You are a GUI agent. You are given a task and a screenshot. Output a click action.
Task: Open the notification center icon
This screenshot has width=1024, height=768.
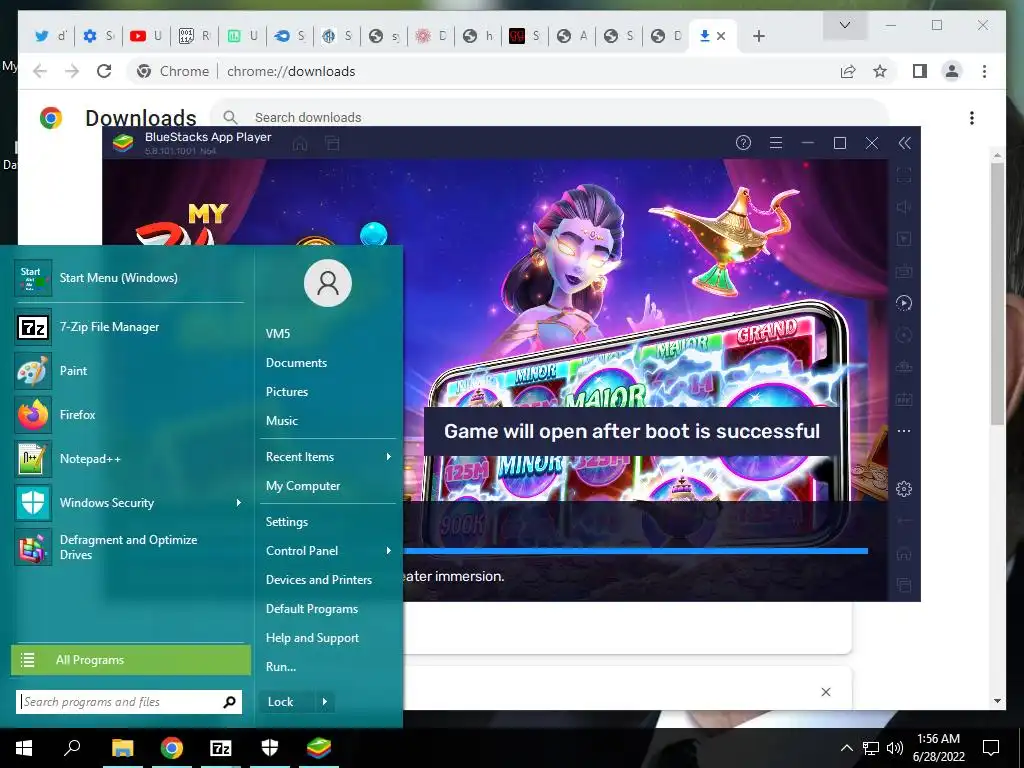(991, 748)
